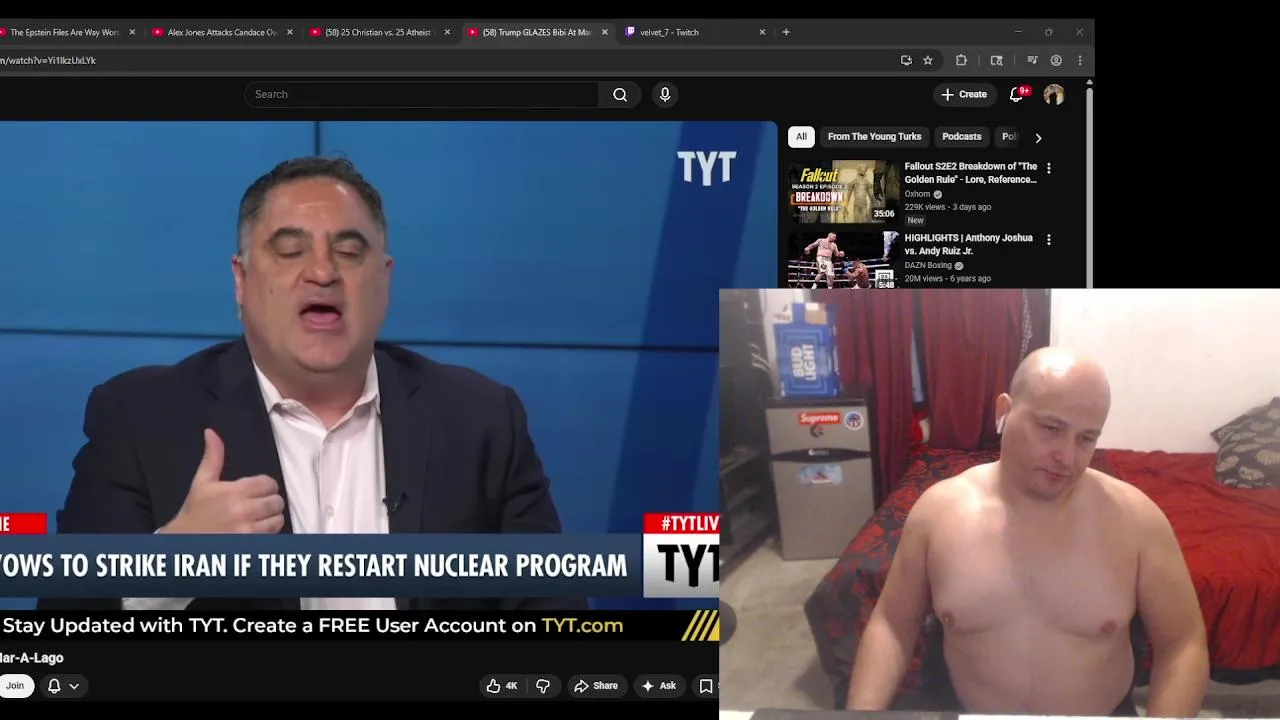Close the 25 Christian vs. 25 Atheist tab
Screen dimensions: 1280x720
(x=447, y=32)
